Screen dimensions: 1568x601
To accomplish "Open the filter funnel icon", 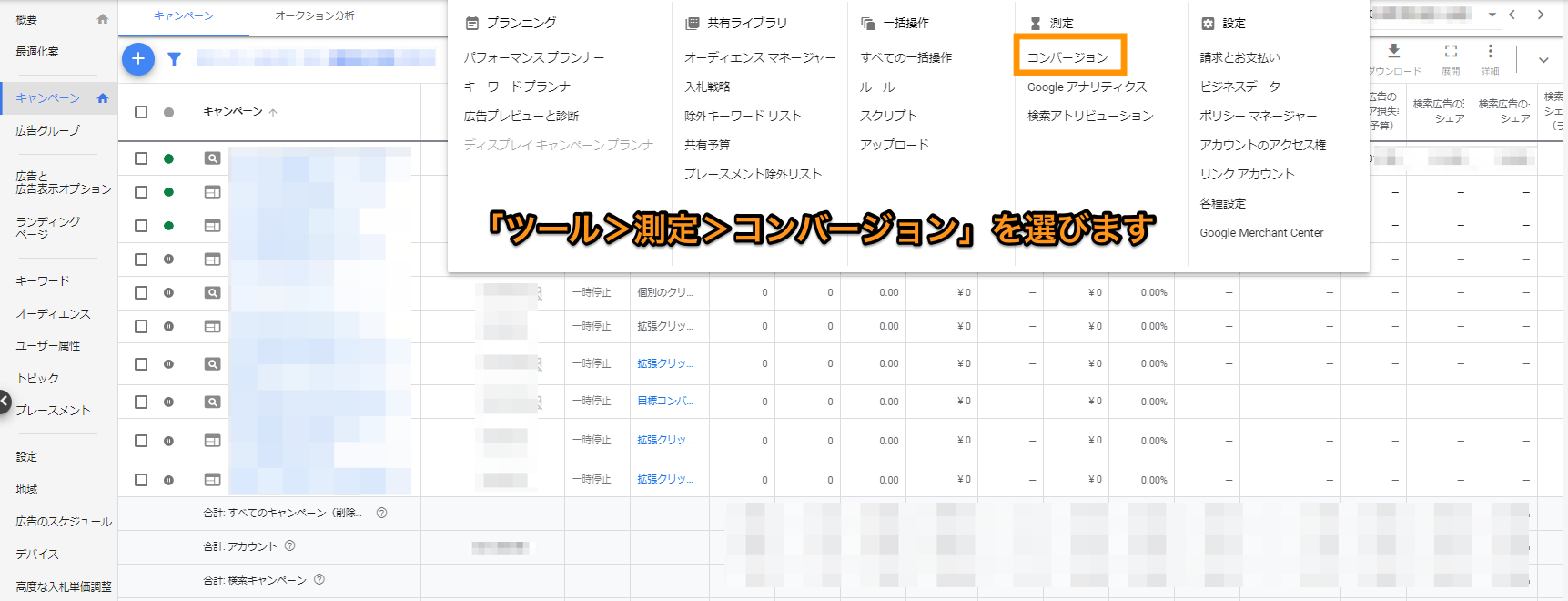I will [175, 59].
